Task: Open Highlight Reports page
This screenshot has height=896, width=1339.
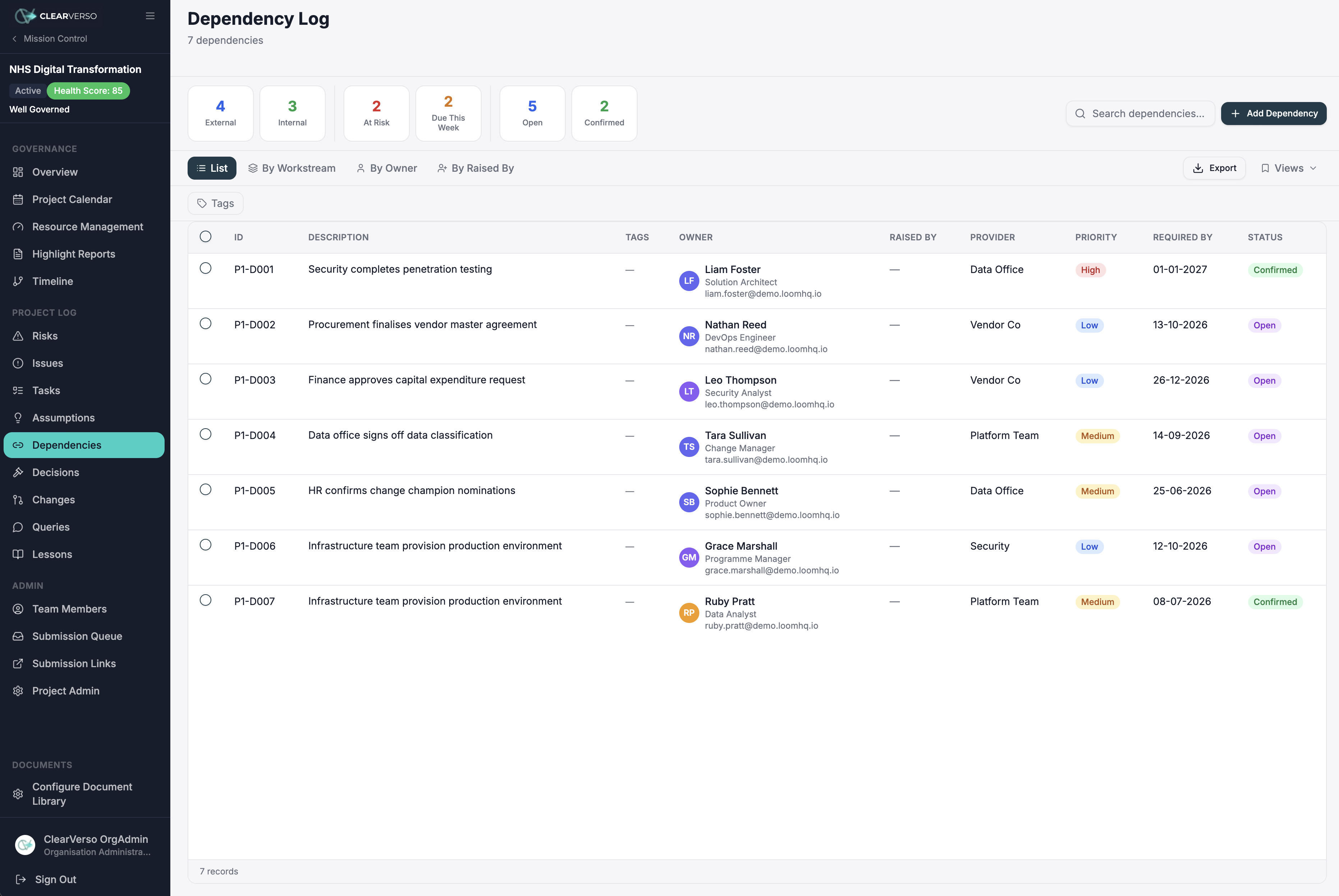Action: click(83, 254)
